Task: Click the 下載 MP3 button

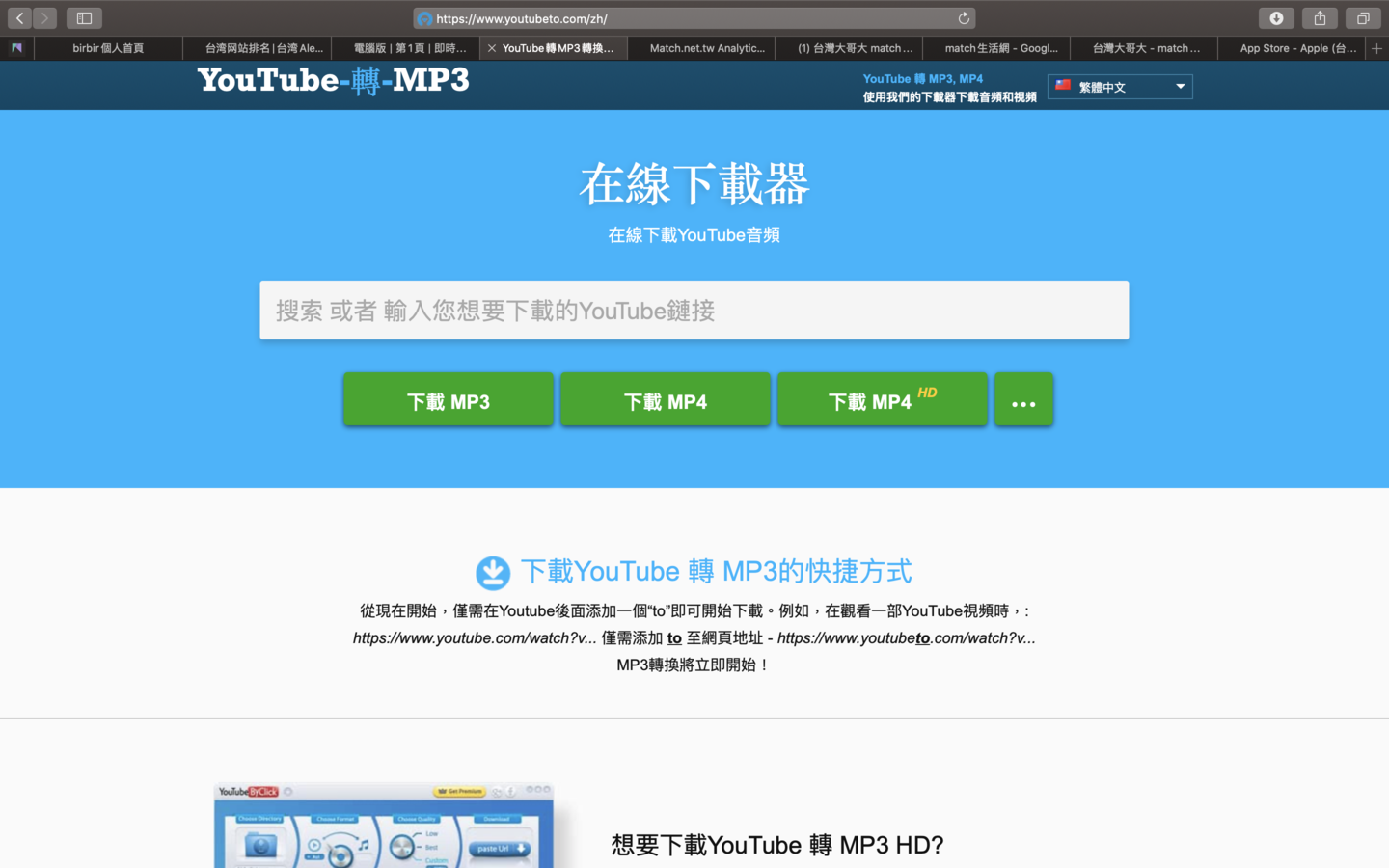Action: tap(449, 399)
